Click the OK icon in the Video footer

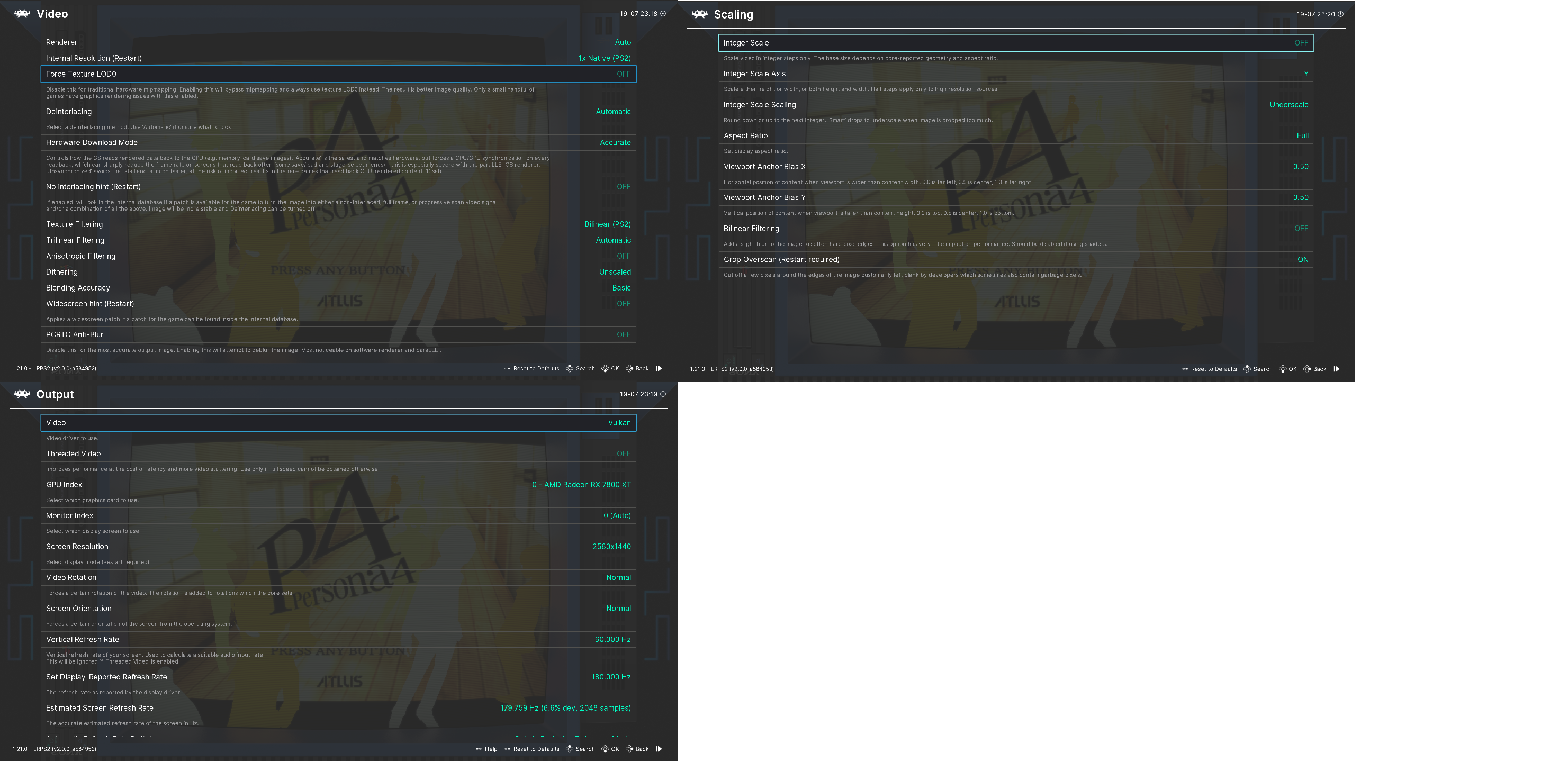coord(605,369)
